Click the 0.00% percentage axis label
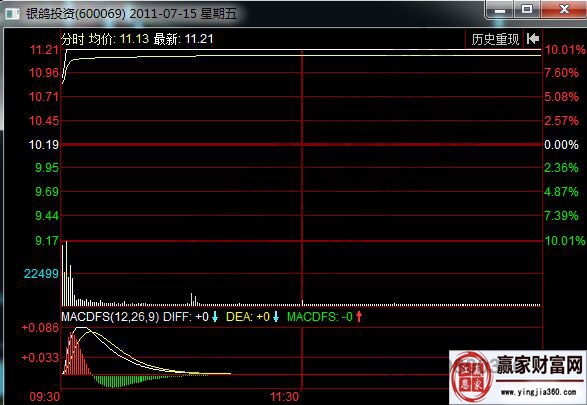587x405 pixels. pos(561,144)
